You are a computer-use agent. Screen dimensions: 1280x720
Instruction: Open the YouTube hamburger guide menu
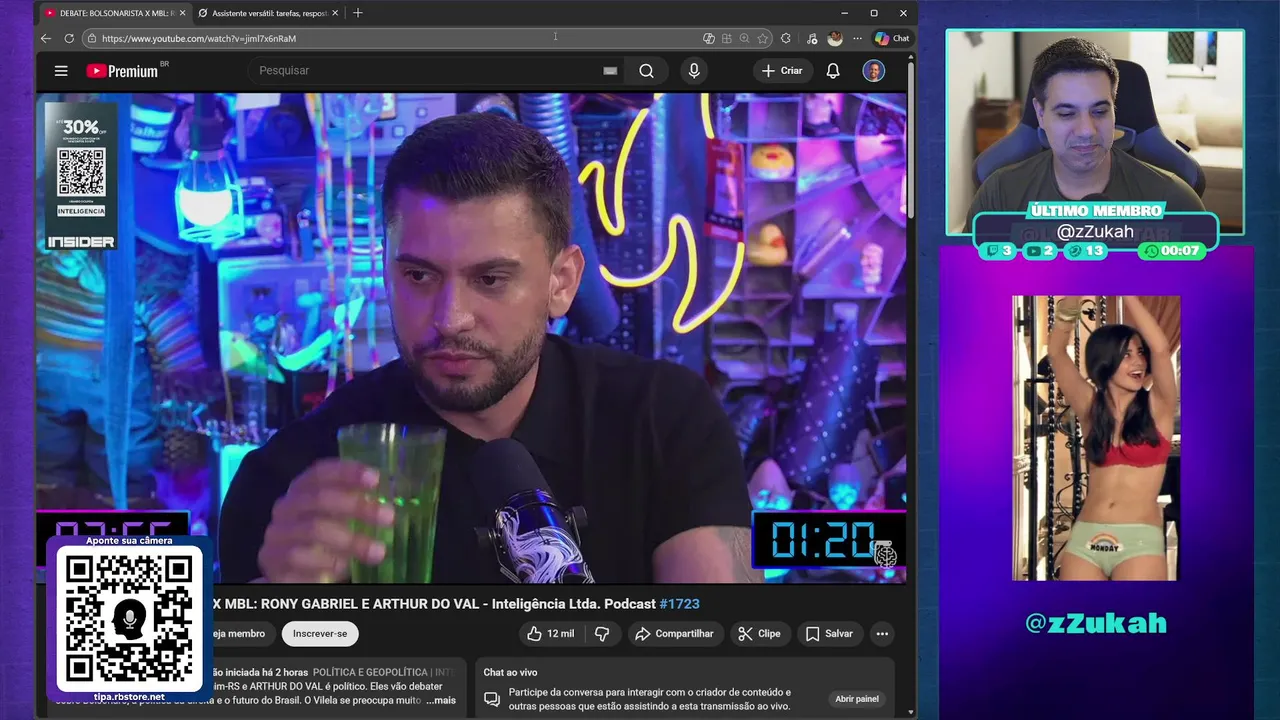click(x=61, y=71)
